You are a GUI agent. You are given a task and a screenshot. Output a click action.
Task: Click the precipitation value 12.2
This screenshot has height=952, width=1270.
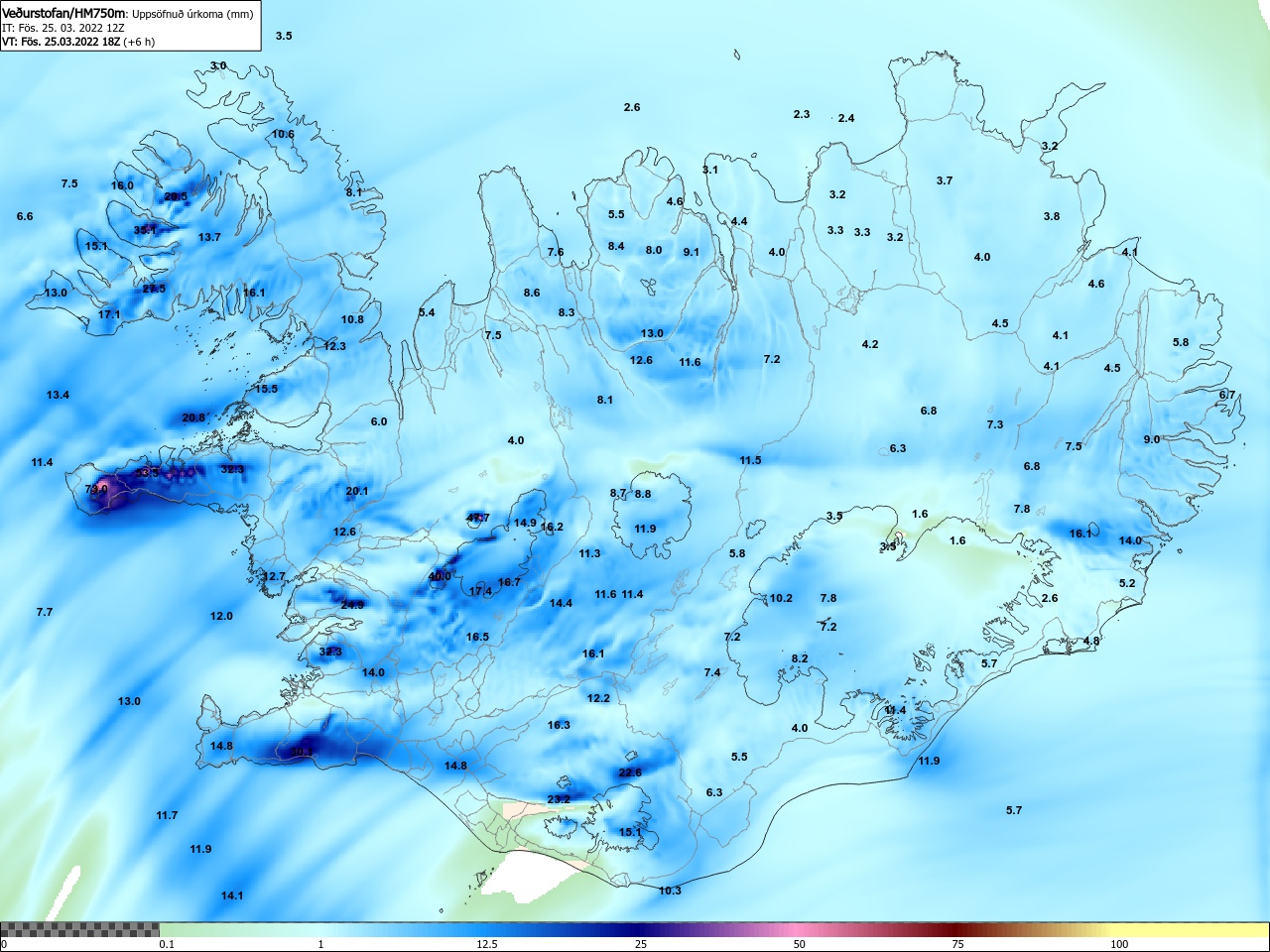pyautogui.click(x=598, y=699)
